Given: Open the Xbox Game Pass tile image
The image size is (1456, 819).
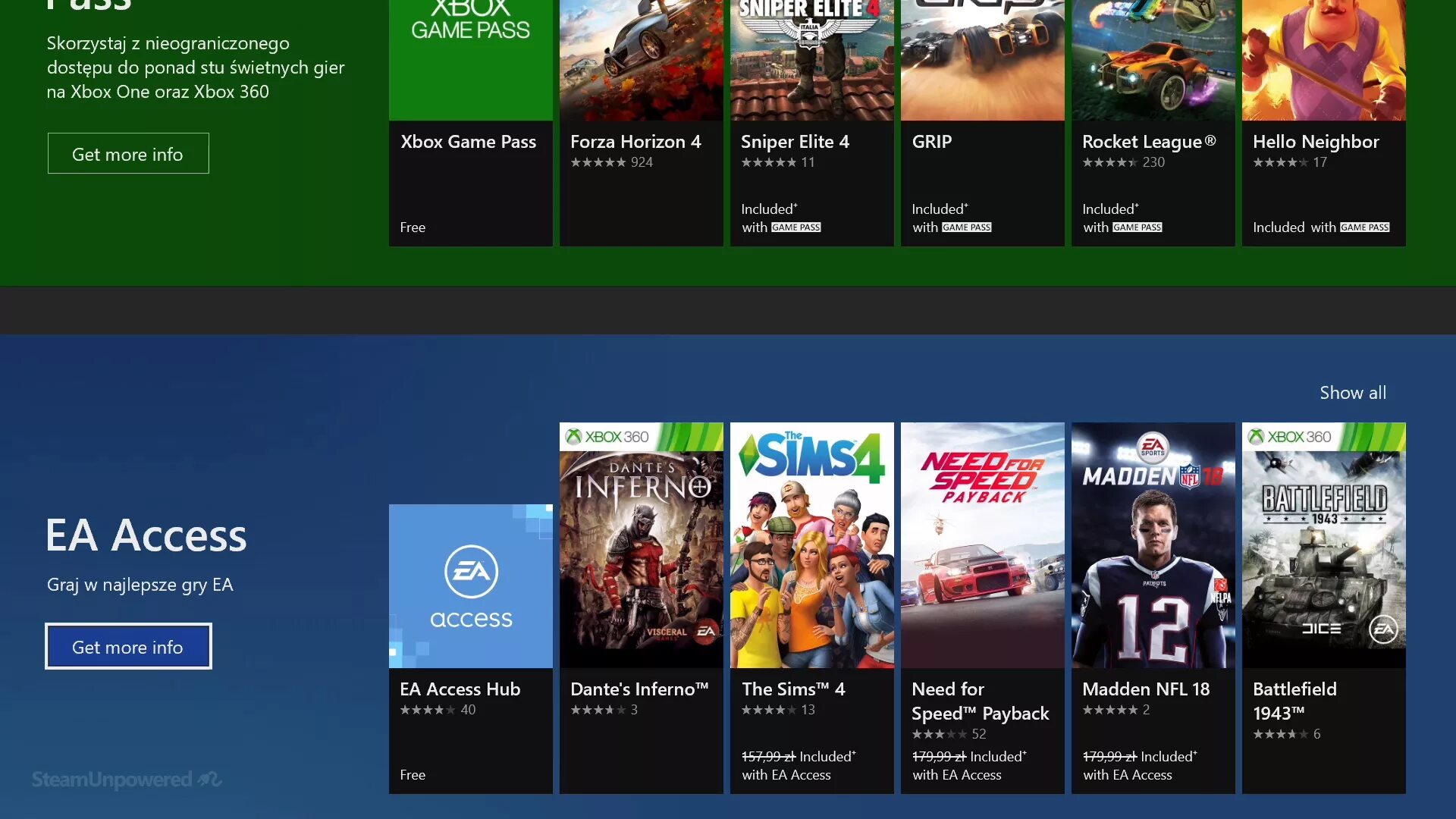Looking at the screenshot, I should coord(471,60).
